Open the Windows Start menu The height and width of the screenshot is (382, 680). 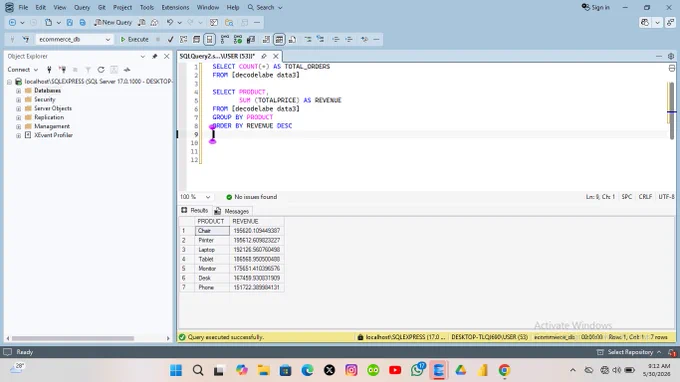click(176, 370)
